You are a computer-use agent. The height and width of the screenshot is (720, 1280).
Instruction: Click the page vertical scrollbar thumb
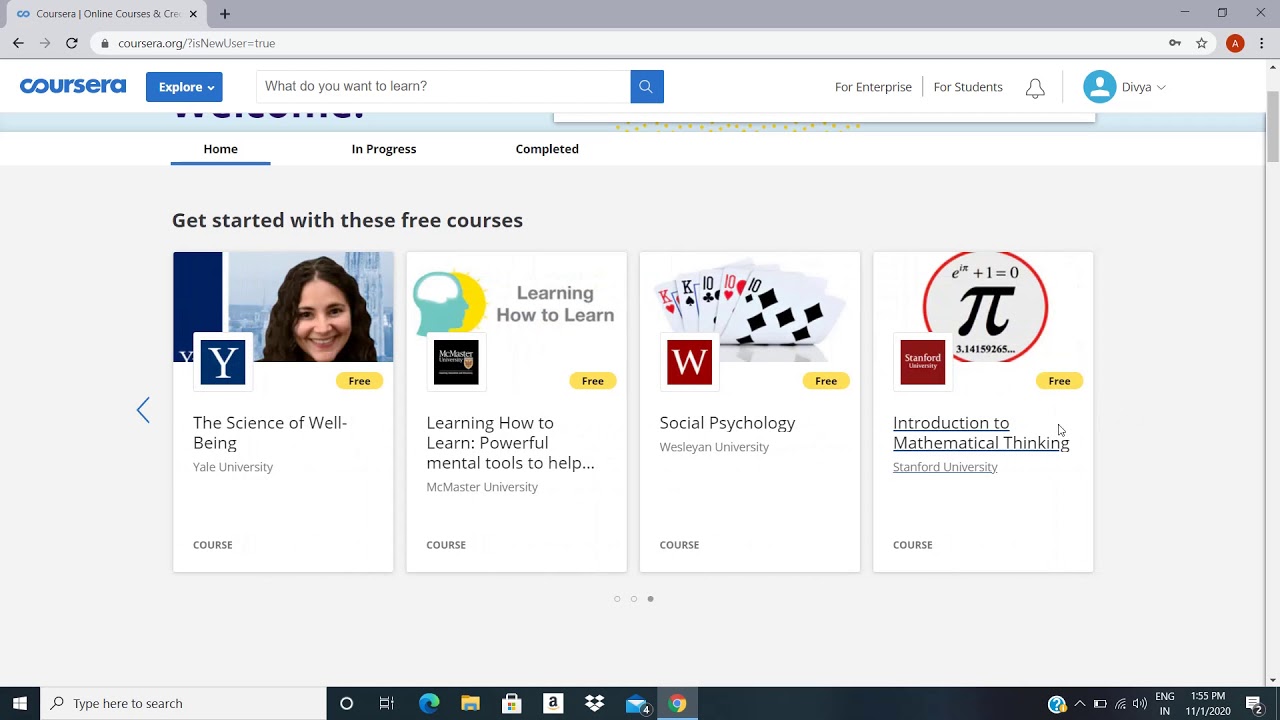[1273, 125]
